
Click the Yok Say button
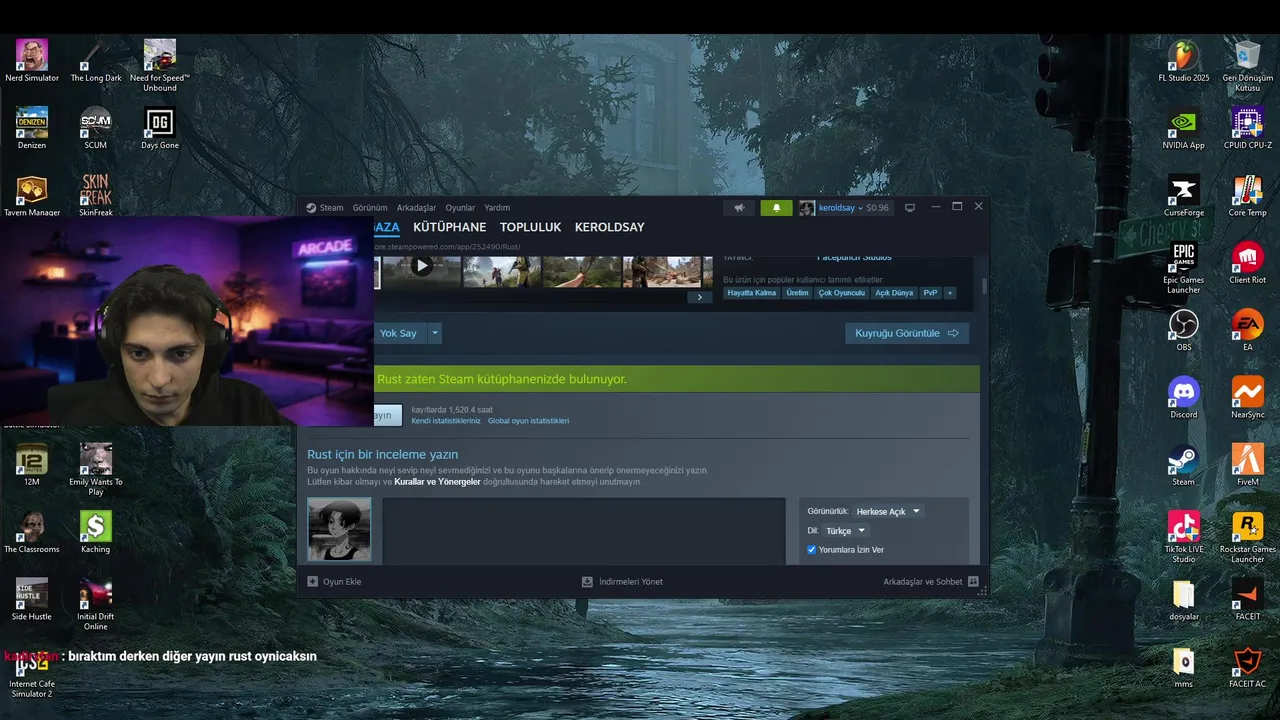(x=399, y=333)
